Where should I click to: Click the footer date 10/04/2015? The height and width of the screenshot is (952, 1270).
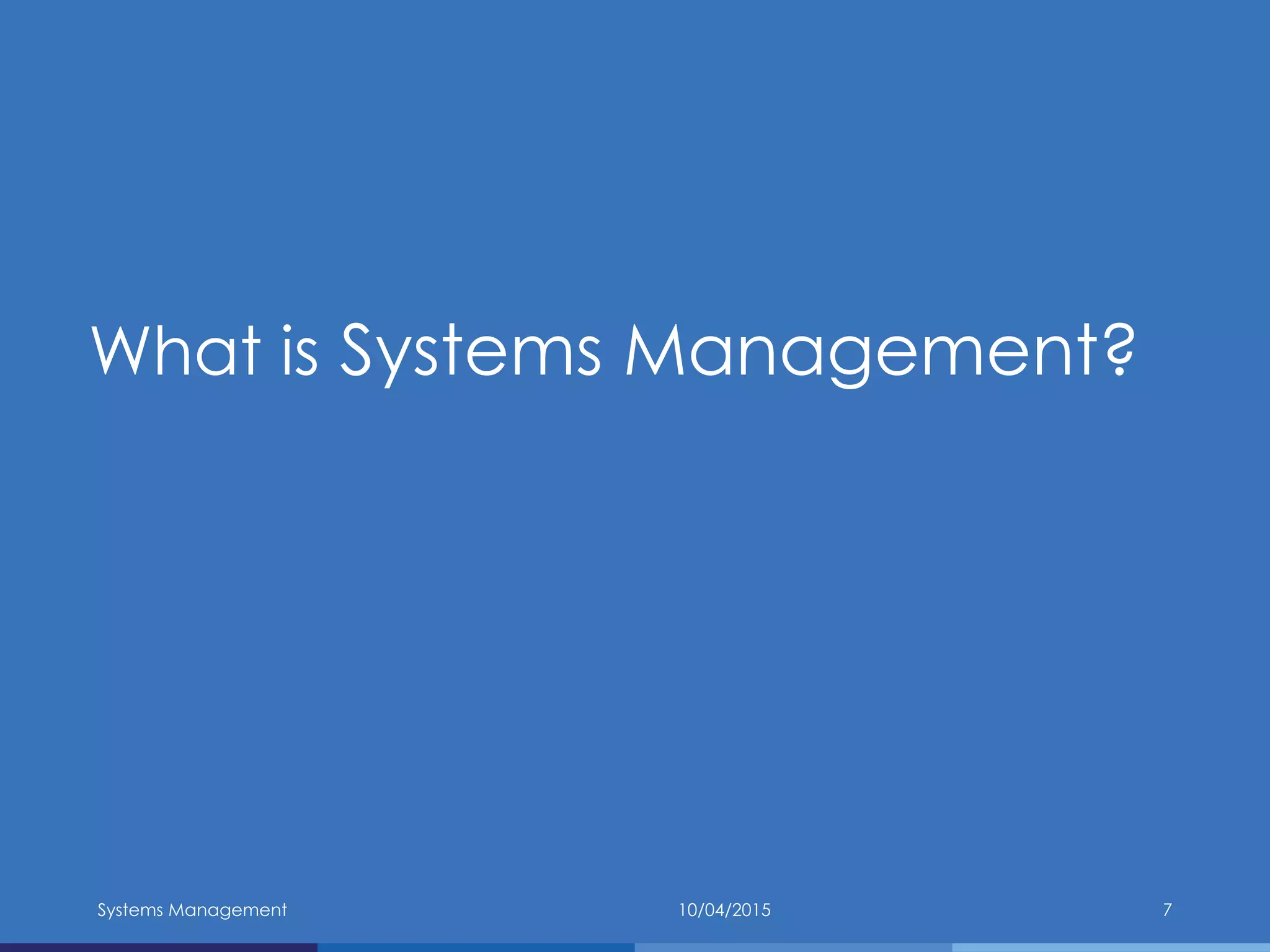pos(724,910)
